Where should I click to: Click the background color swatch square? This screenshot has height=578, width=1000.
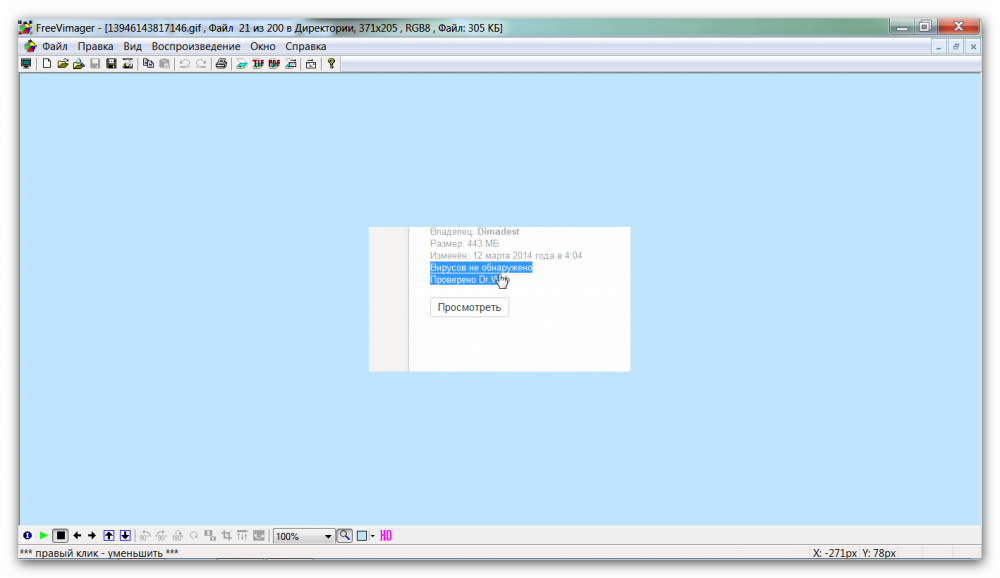coord(362,536)
